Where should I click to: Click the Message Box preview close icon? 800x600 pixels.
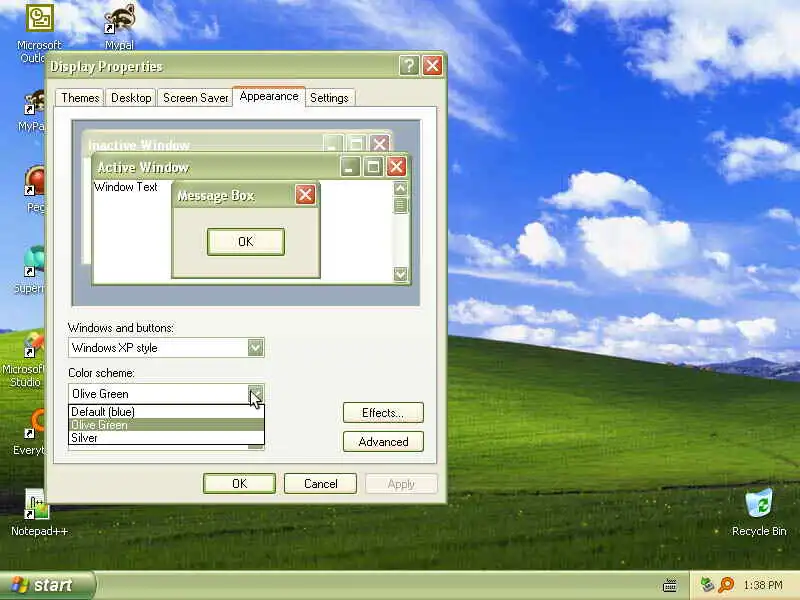click(x=305, y=194)
